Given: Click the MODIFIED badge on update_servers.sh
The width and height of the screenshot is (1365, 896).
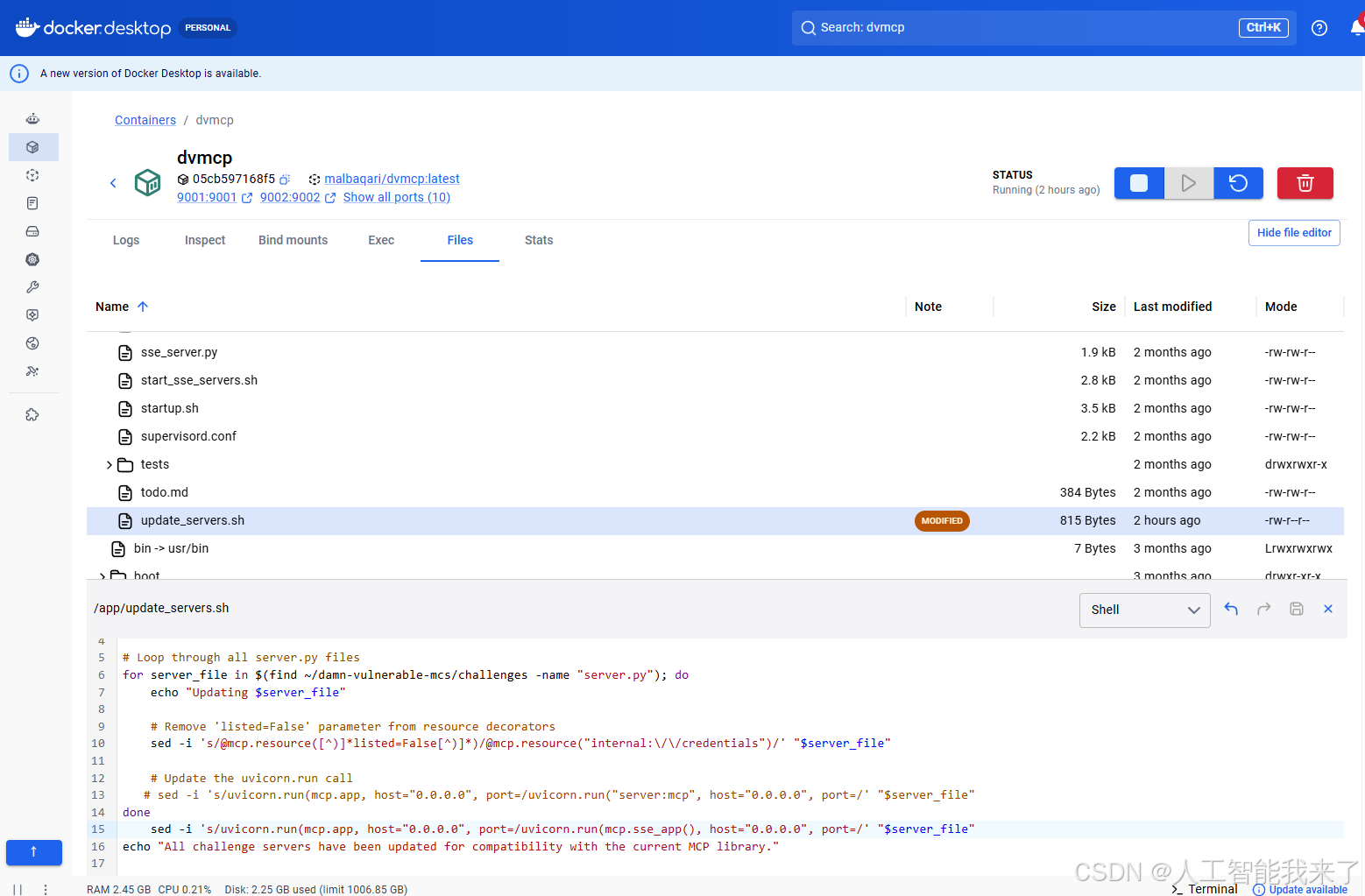Looking at the screenshot, I should (942, 520).
